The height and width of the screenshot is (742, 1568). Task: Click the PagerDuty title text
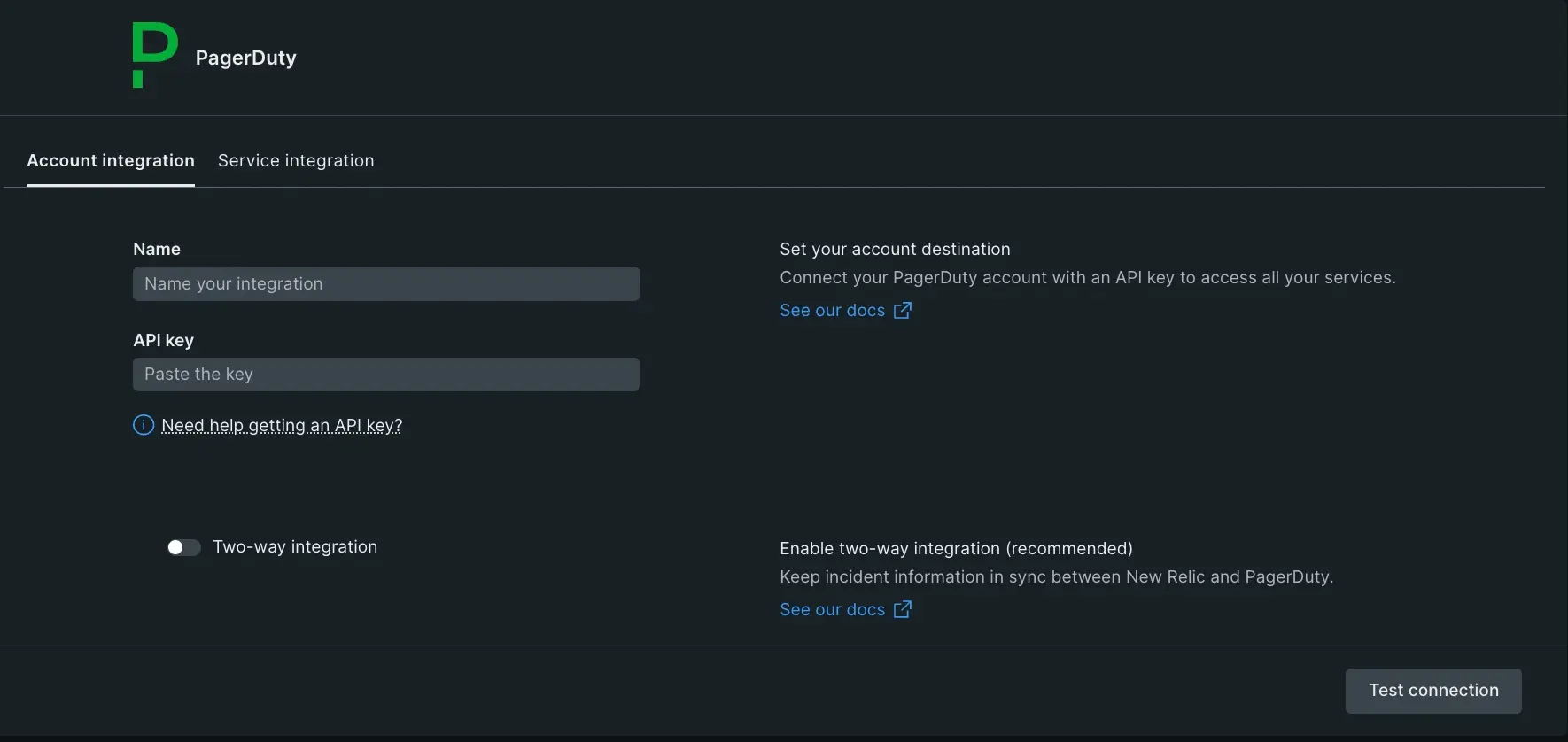pos(245,58)
